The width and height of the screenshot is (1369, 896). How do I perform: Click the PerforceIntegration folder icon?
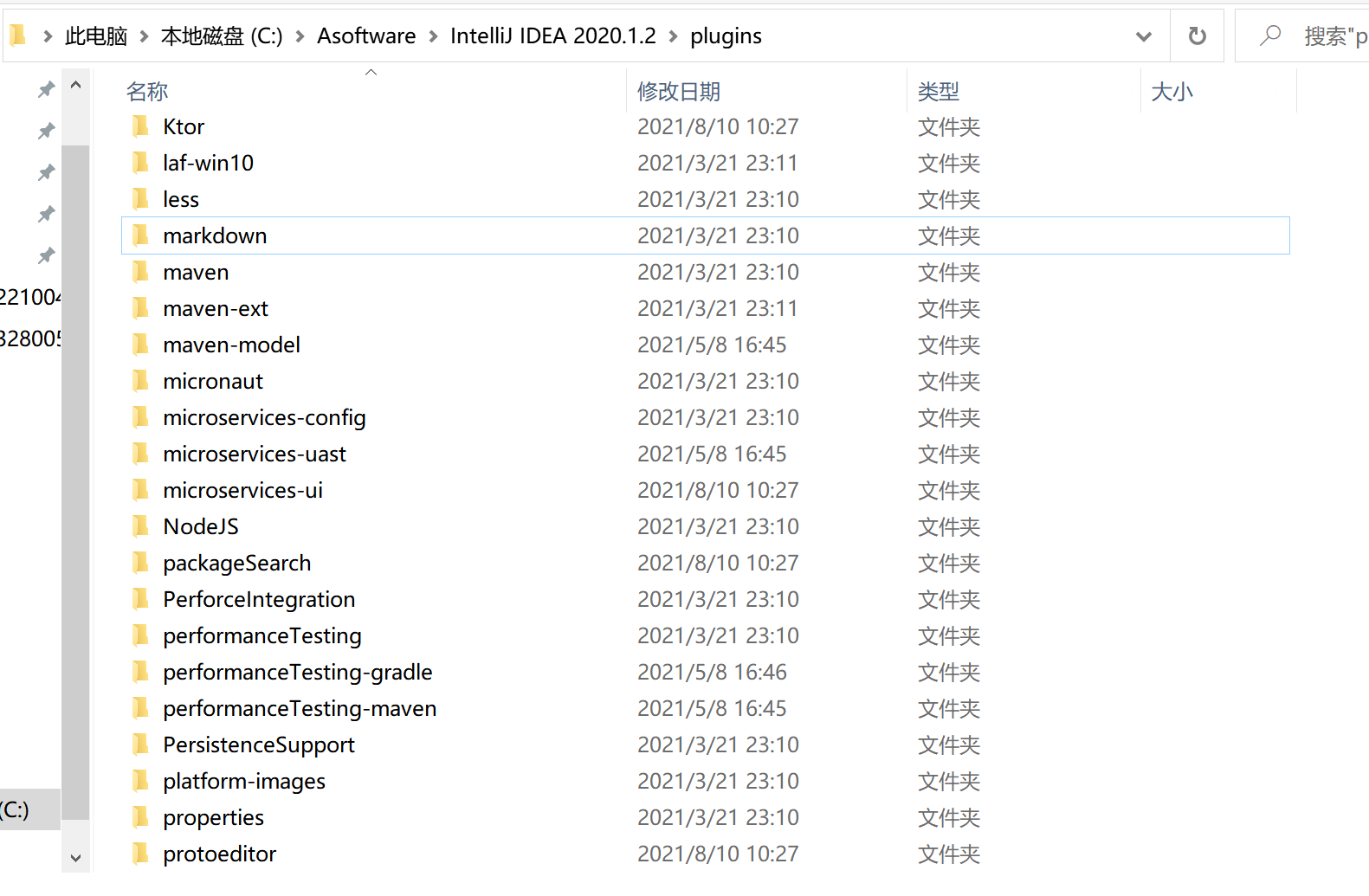tap(140, 599)
